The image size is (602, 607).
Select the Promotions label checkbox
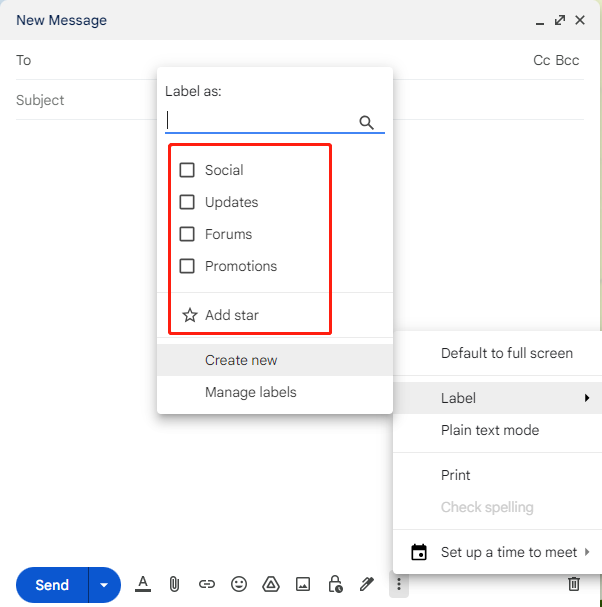tap(187, 266)
